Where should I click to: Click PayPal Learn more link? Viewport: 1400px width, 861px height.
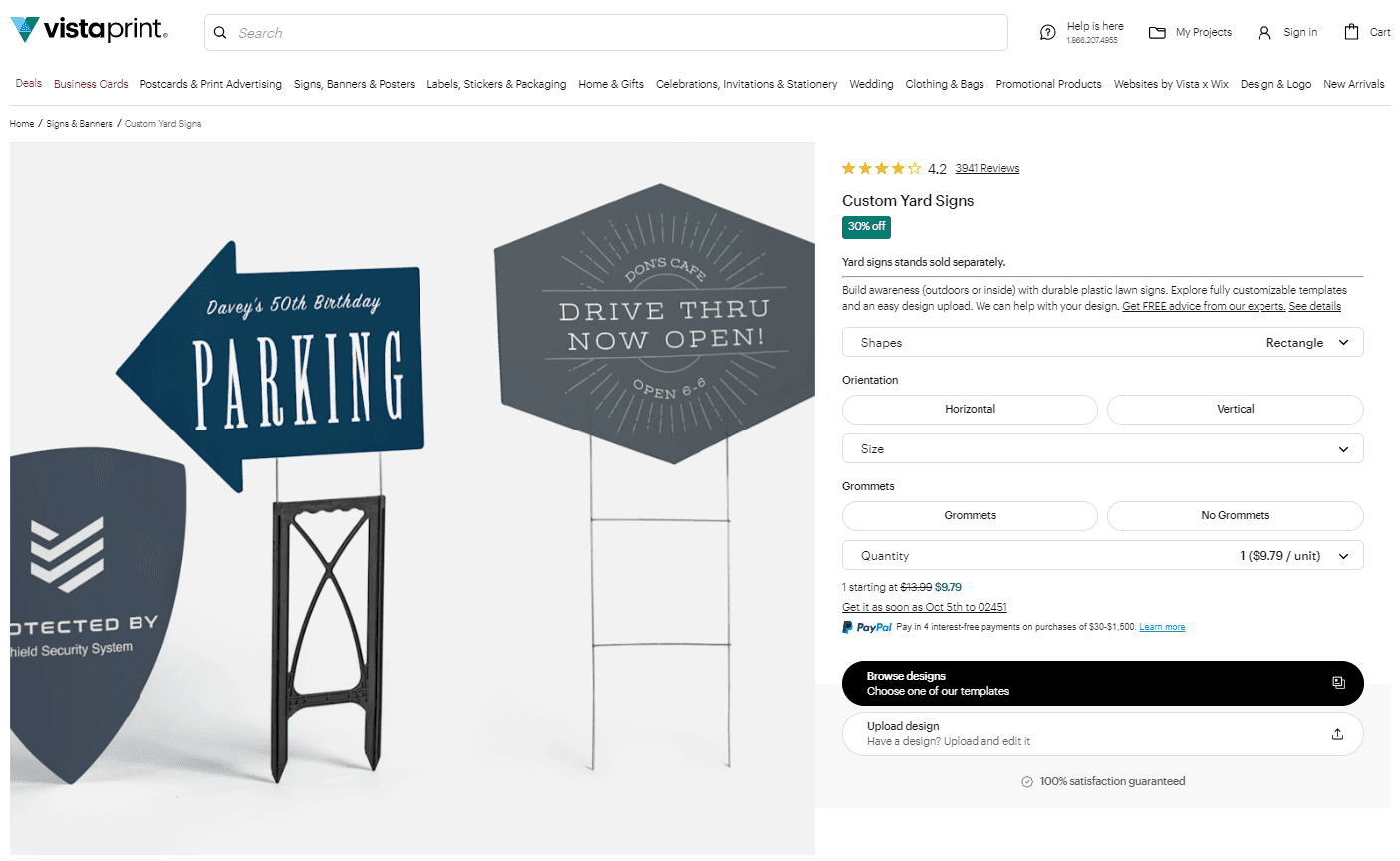(1162, 627)
